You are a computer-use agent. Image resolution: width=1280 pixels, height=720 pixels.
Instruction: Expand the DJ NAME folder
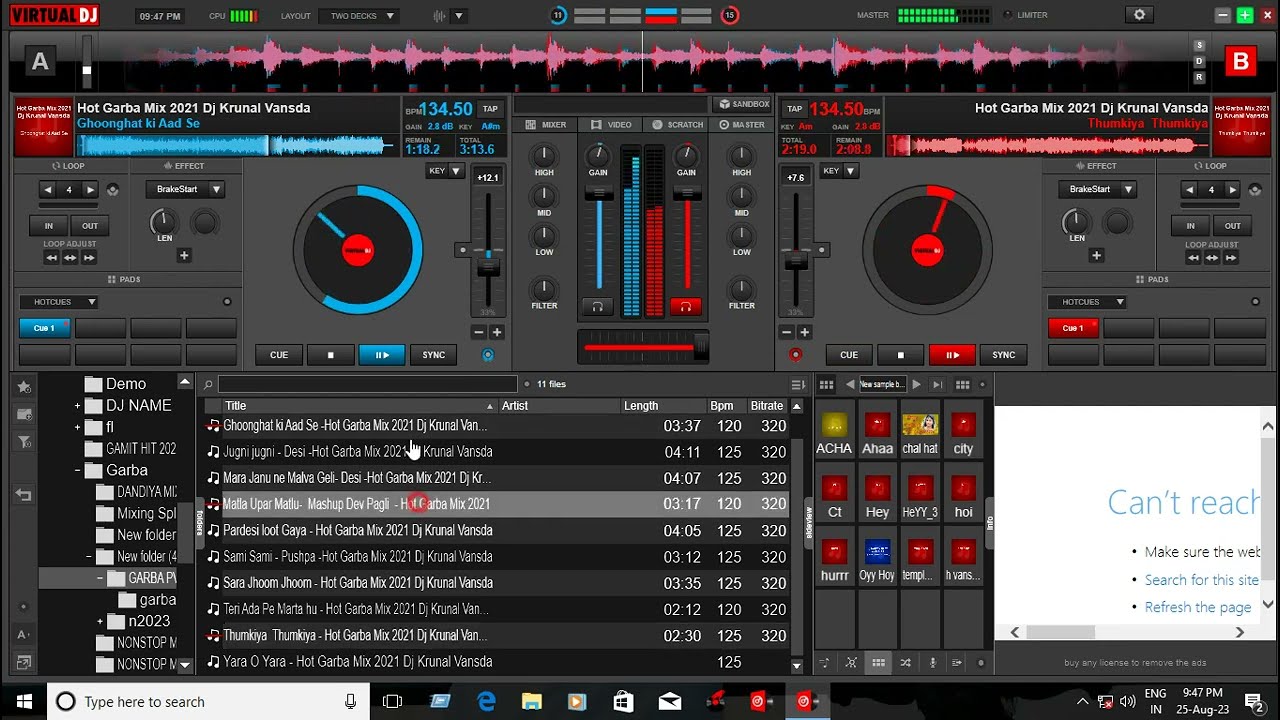pyautogui.click(x=77, y=406)
